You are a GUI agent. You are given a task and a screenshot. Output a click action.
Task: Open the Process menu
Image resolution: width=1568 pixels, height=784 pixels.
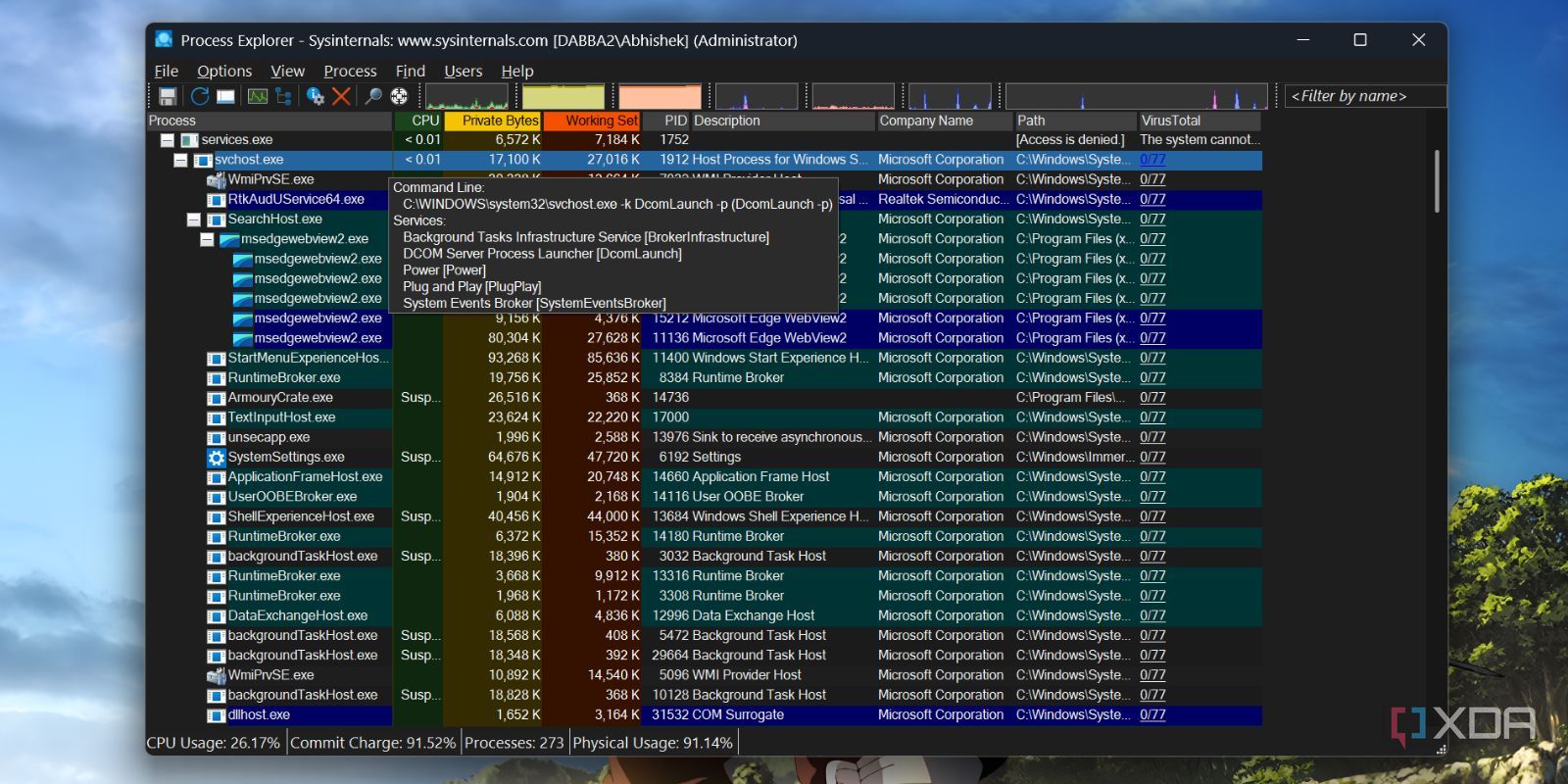(350, 71)
